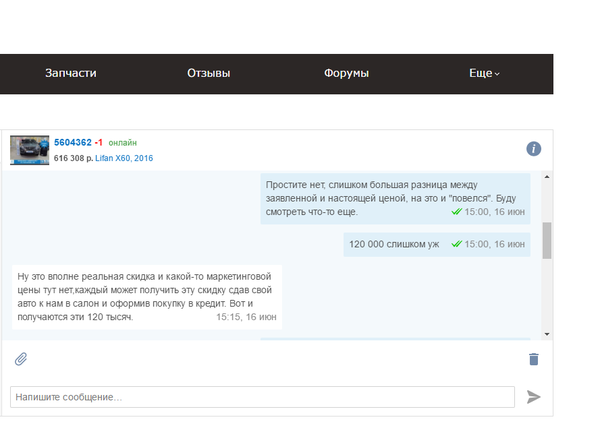The image size is (600, 430).
Task: Go to the 'Отзывы' section
Action: tap(209, 74)
